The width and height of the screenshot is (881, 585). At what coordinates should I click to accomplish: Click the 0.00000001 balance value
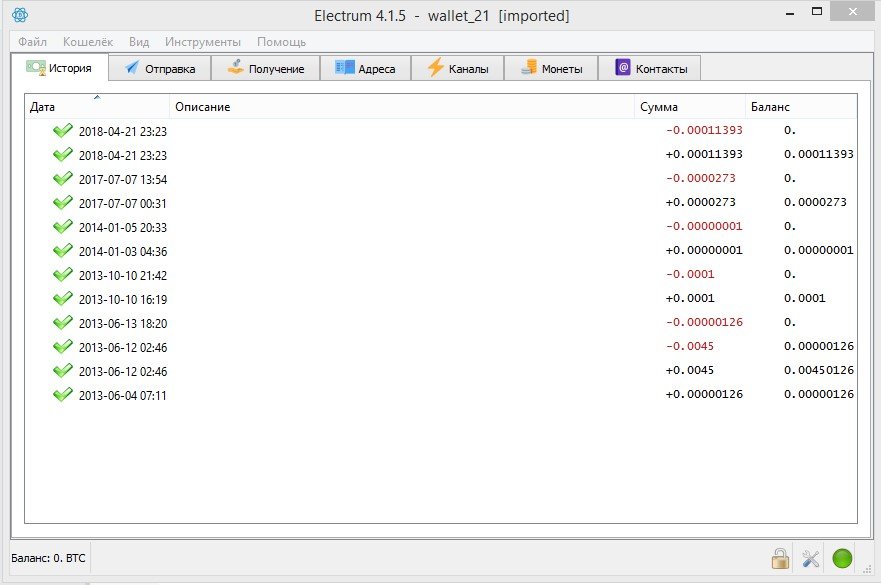819,250
